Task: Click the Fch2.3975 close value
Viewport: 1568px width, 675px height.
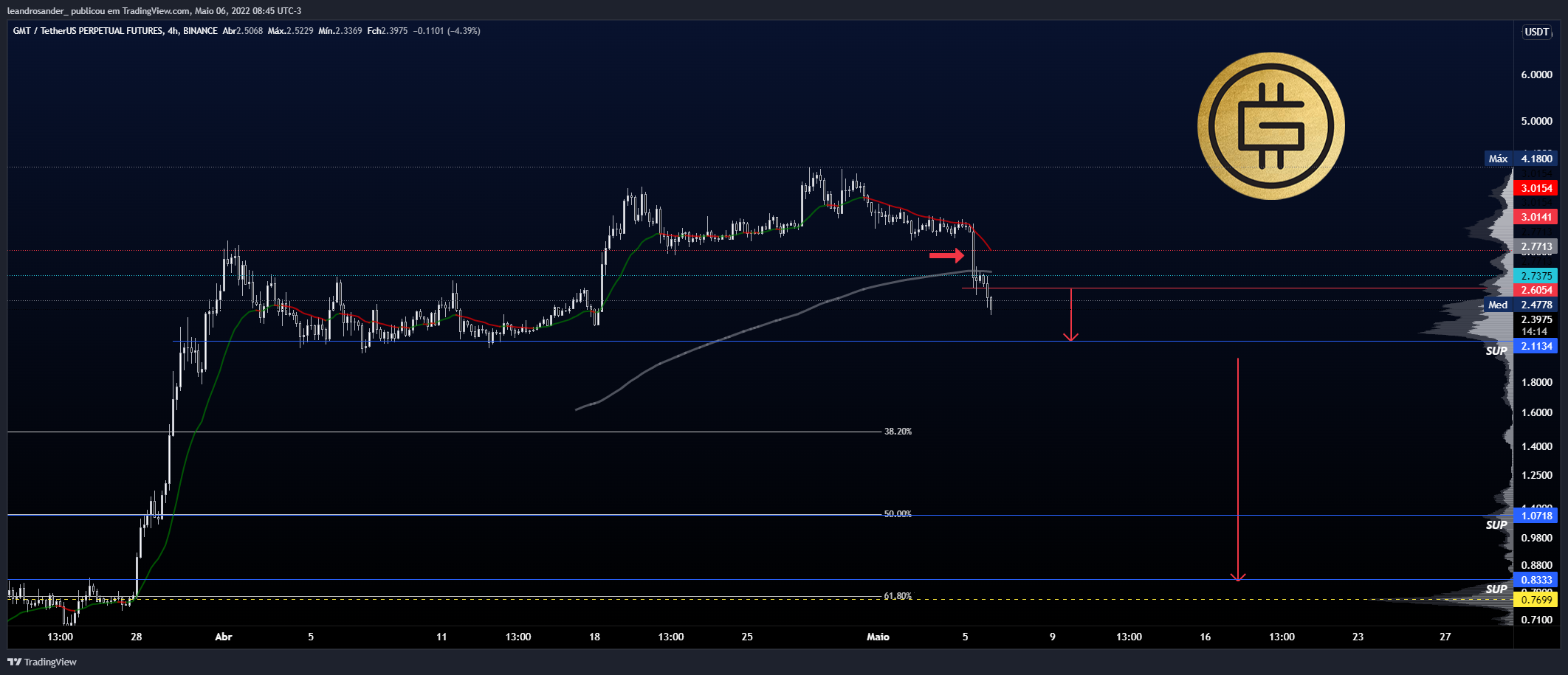Action: click(x=388, y=31)
